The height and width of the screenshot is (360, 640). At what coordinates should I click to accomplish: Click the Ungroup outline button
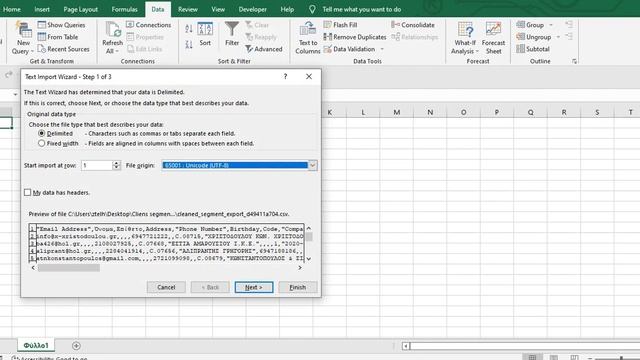(533, 37)
